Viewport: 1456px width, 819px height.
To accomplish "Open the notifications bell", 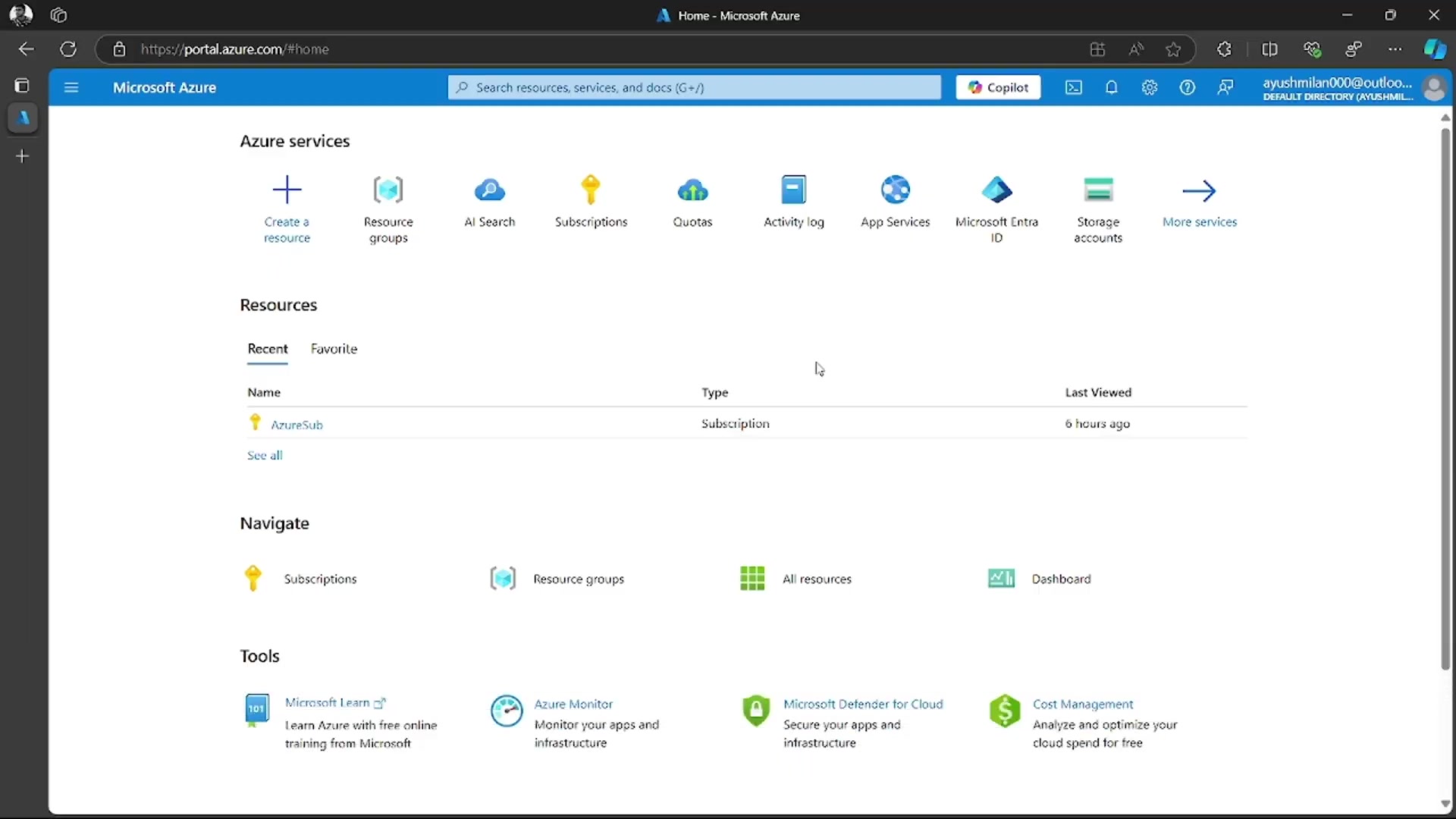I will tap(1112, 87).
